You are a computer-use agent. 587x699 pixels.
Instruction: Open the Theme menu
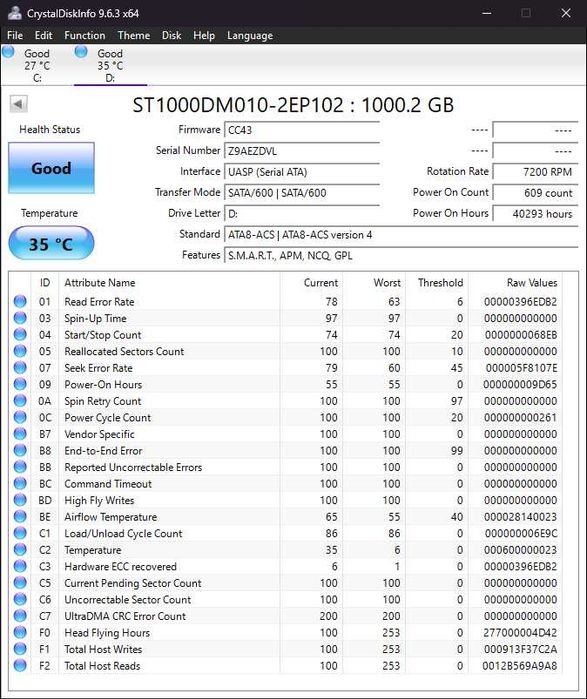pyautogui.click(x=134, y=35)
